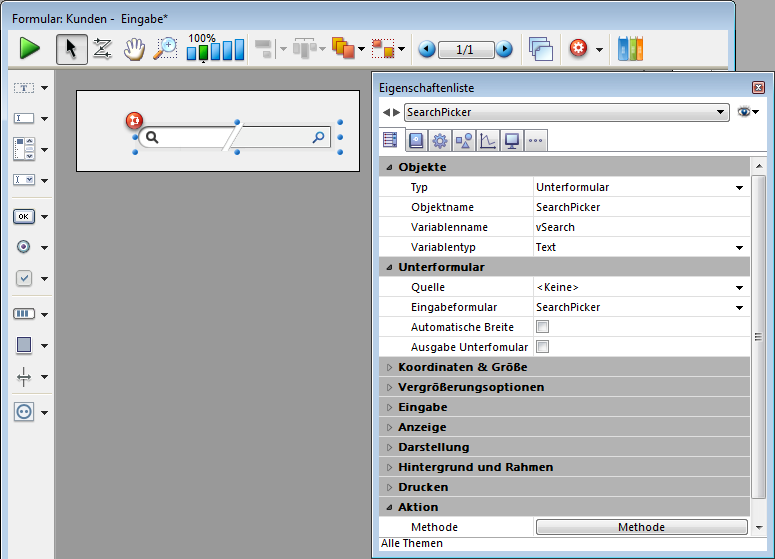Click the Objektname field containing SearchPicker
Viewport: 775px width, 559px height.
click(x=640, y=207)
